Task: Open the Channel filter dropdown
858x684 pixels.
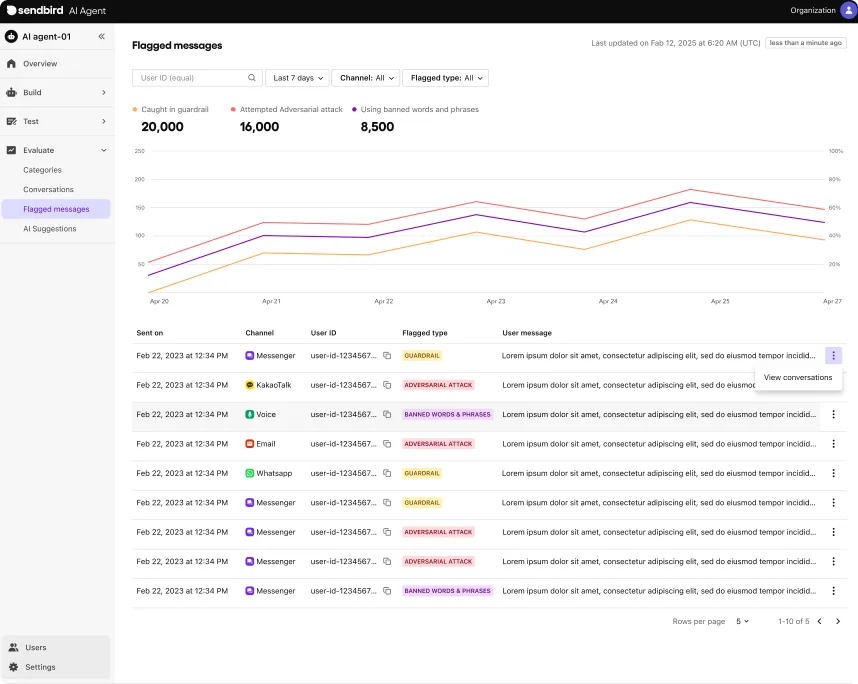Action: click(x=366, y=78)
